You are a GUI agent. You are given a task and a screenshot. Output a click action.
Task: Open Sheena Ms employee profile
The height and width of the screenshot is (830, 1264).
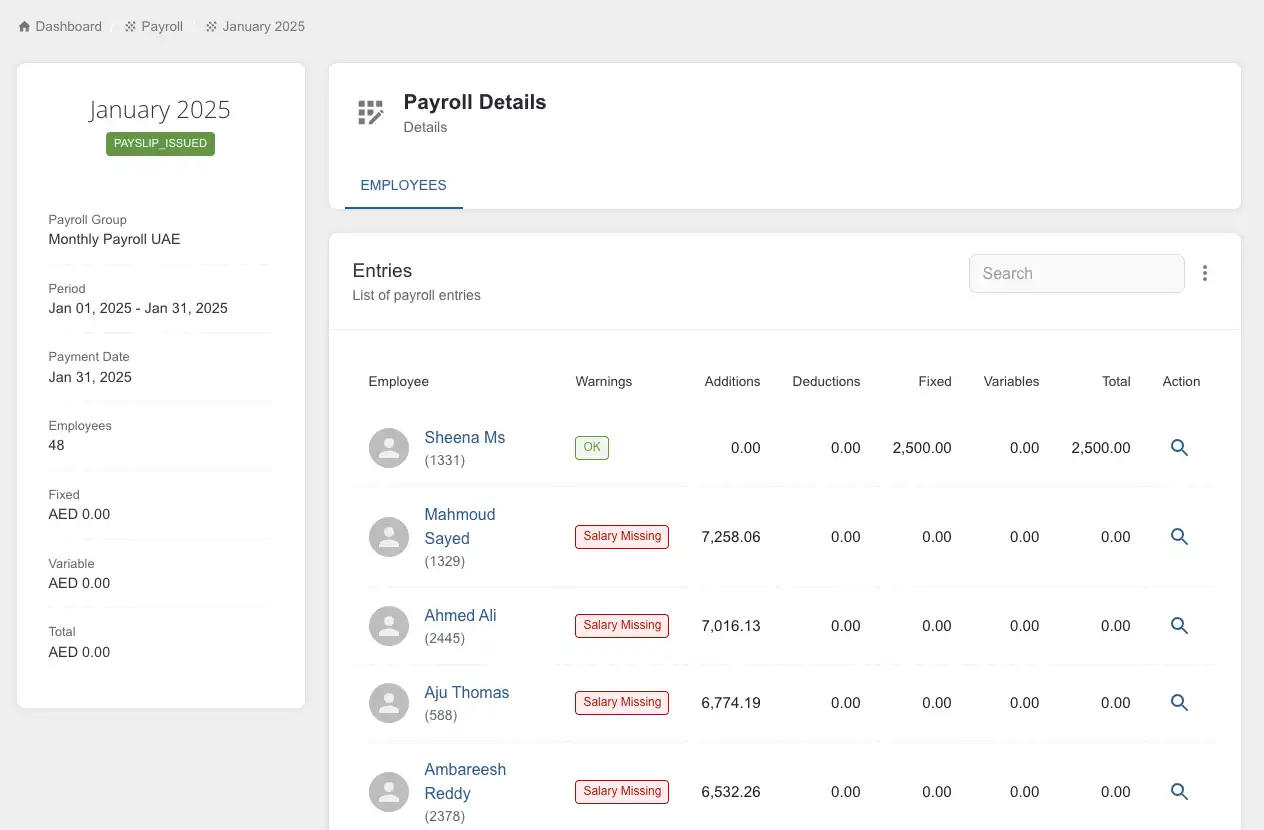tap(465, 437)
